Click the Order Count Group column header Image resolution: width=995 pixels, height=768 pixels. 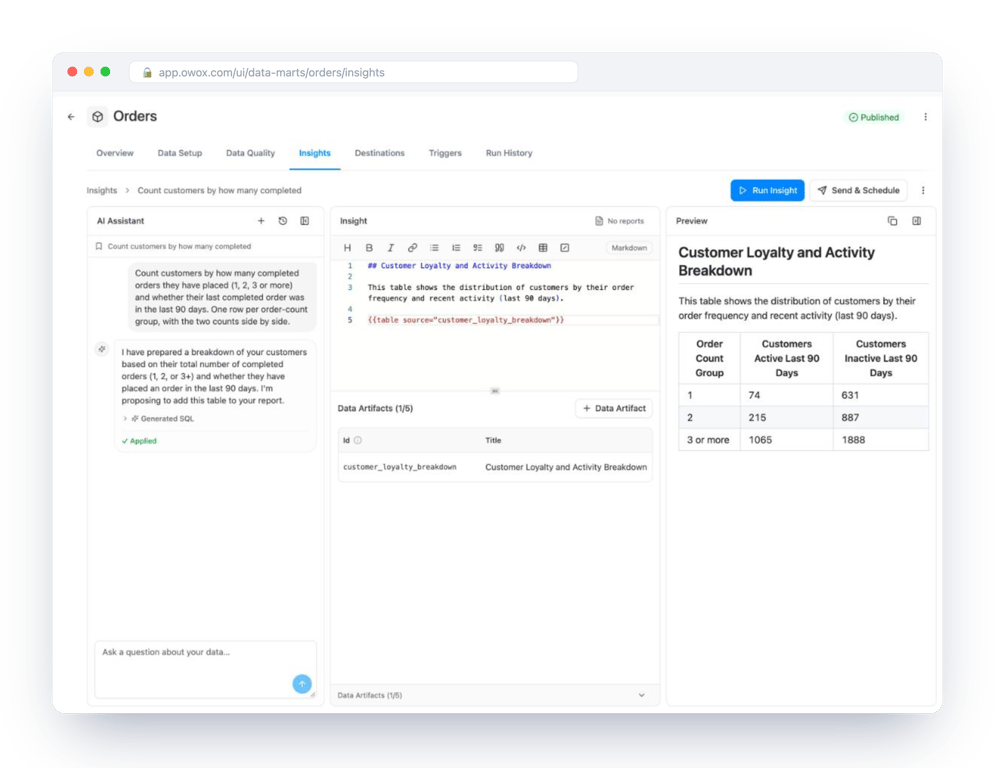click(709, 359)
